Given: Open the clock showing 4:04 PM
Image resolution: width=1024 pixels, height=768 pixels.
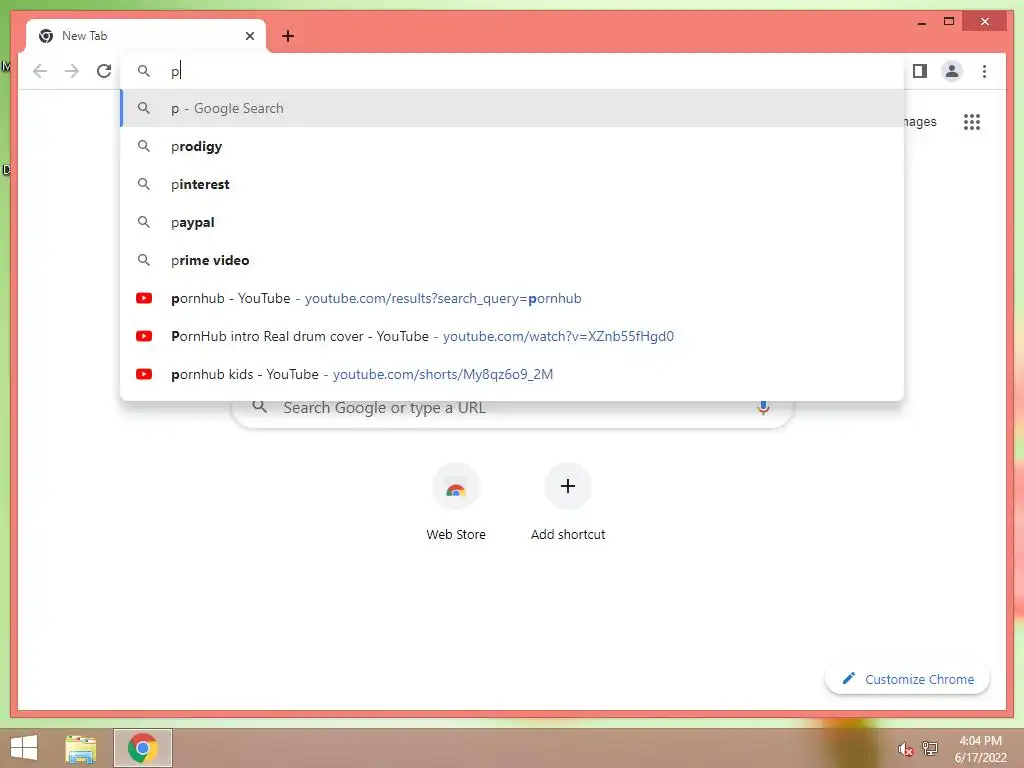Looking at the screenshot, I should [980, 748].
